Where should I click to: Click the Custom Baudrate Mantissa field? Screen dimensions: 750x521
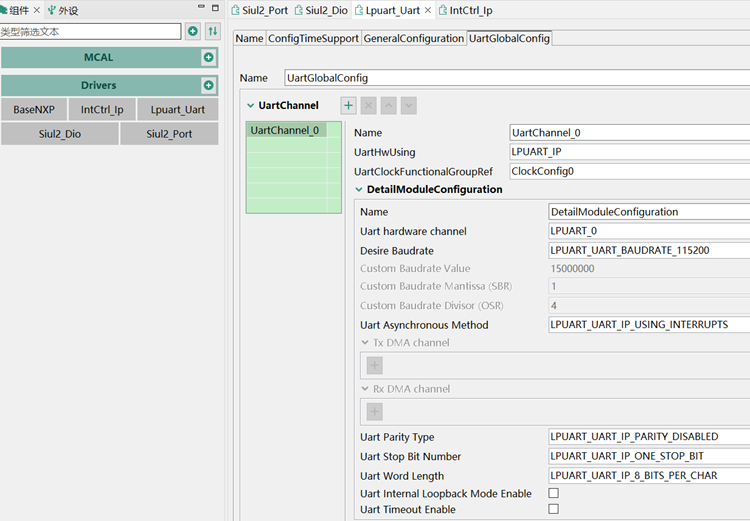(x=649, y=286)
